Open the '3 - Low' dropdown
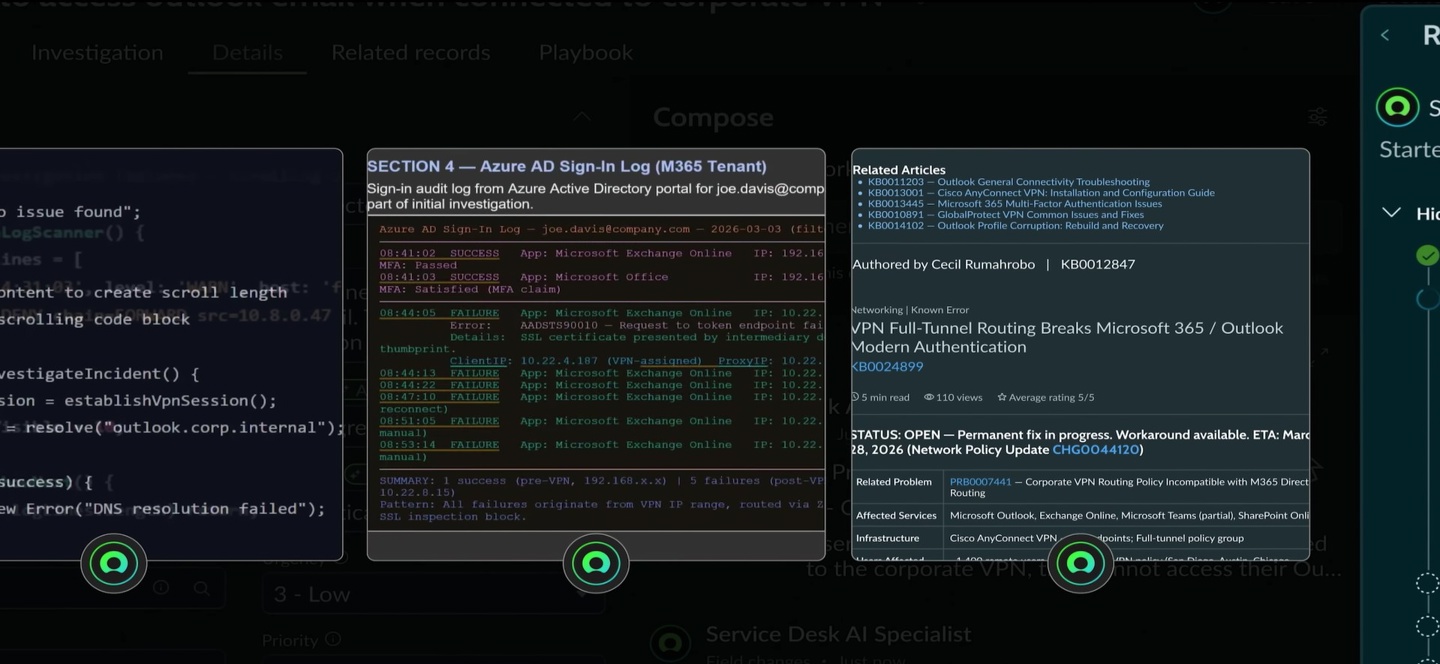Viewport: 1440px width, 664px height. pos(432,594)
